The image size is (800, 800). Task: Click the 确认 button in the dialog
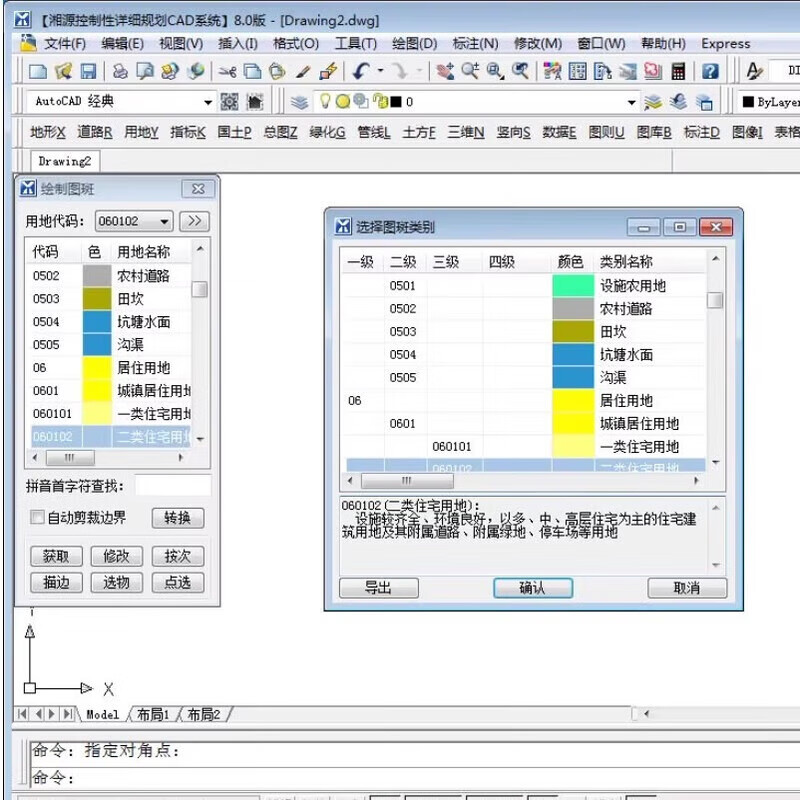(x=533, y=589)
